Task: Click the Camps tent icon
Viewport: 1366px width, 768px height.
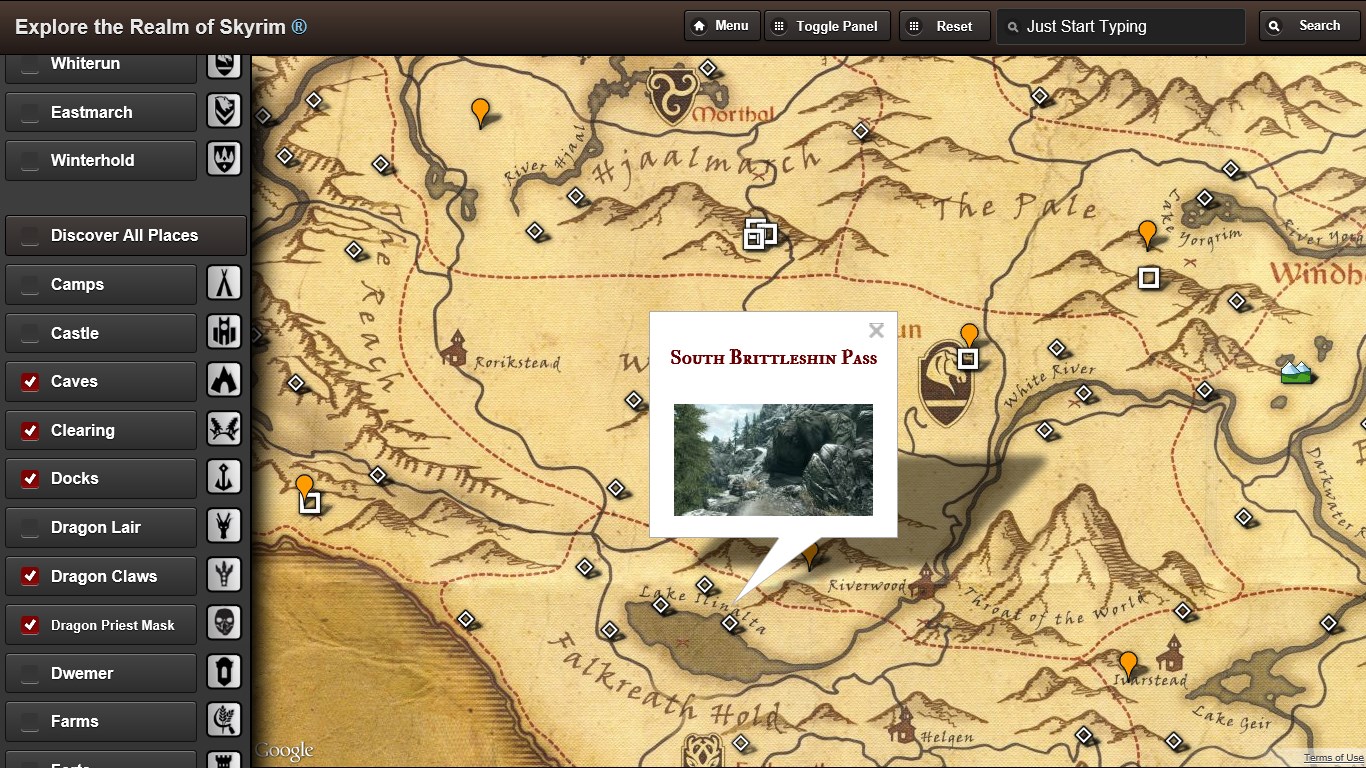Action: 224,284
